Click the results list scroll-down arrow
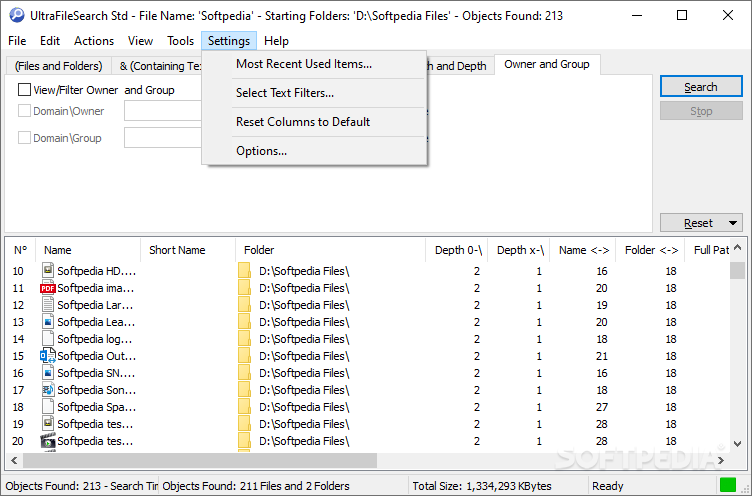752x496 pixels. click(x=738, y=444)
